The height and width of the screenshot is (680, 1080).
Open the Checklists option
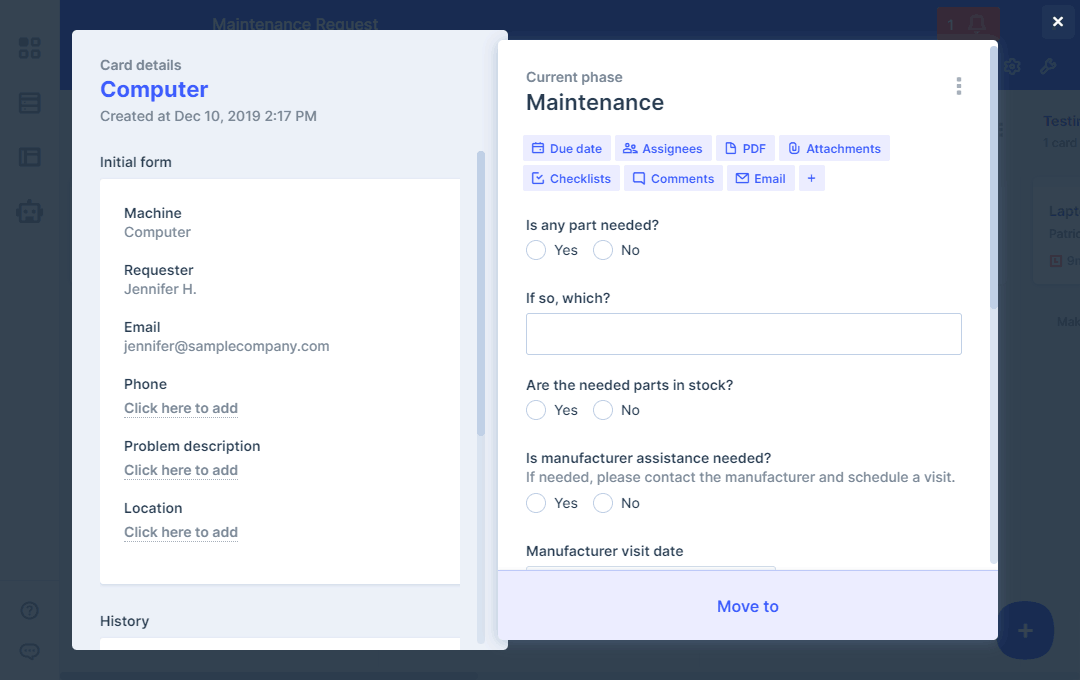click(570, 179)
